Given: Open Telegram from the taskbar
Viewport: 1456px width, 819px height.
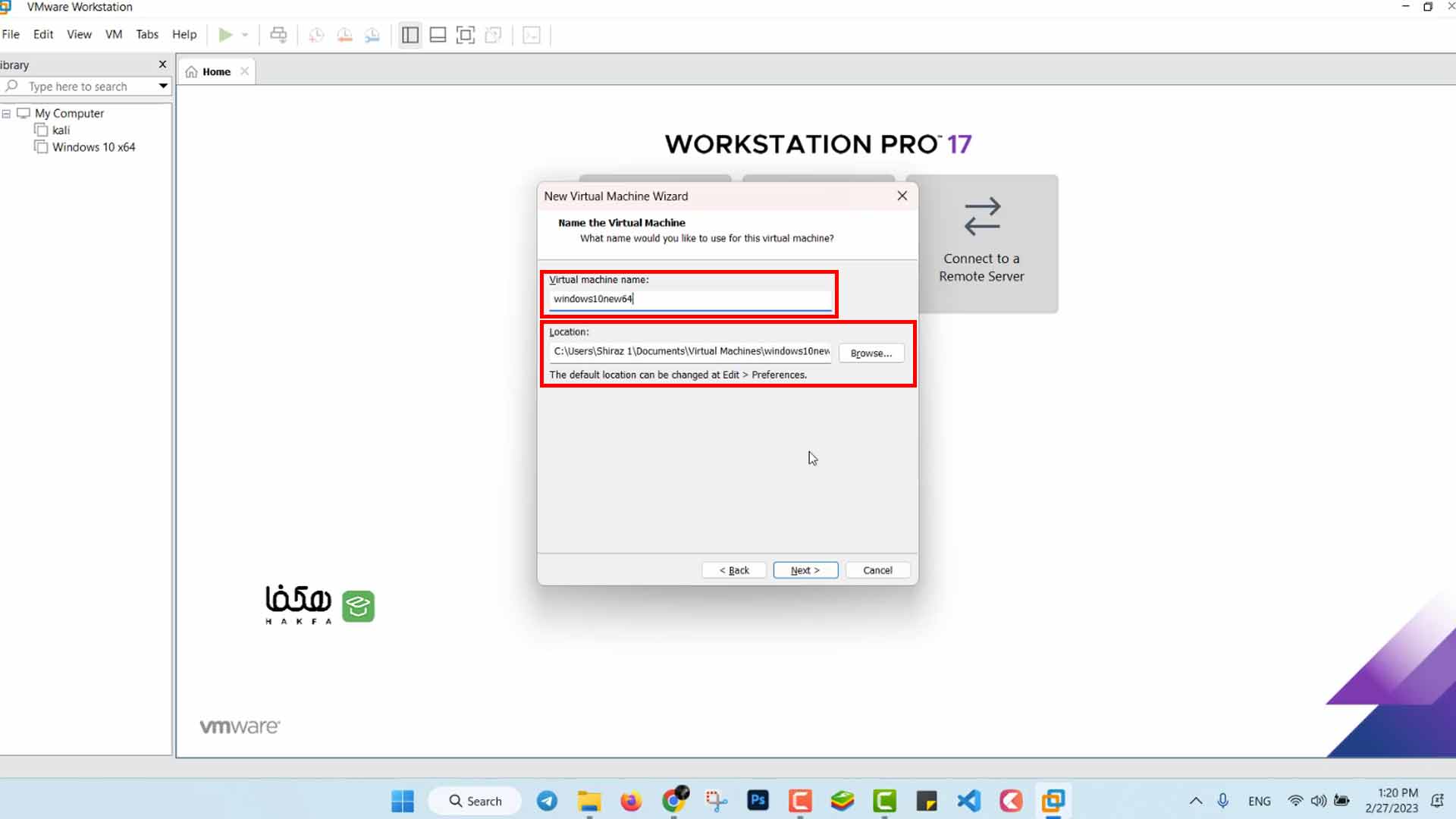Looking at the screenshot, I should pyautogui.click(x=547, y=801).
